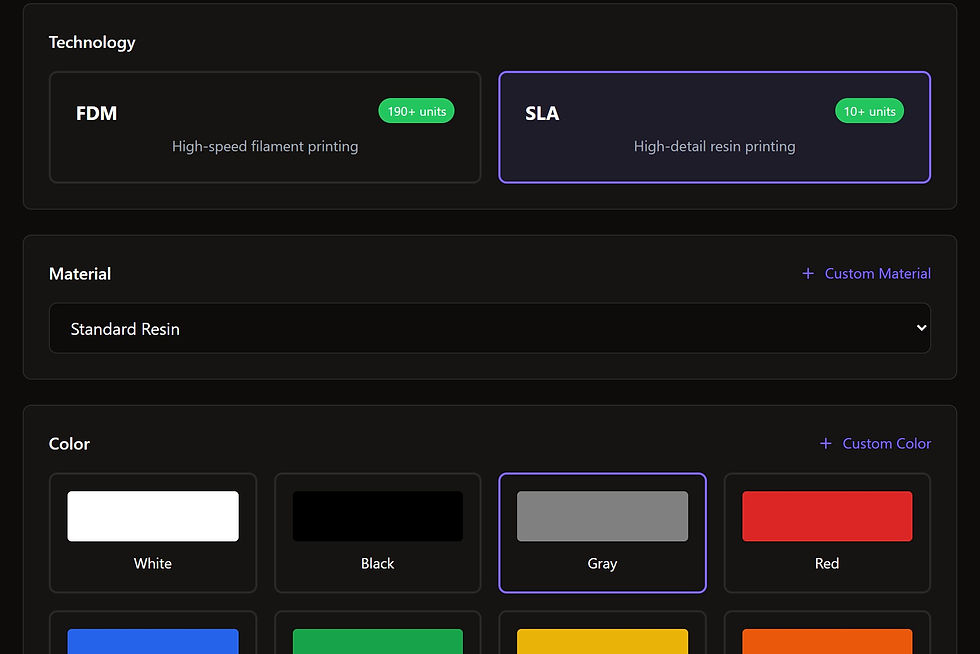This screenshot has height=654, width=980.
Task: Click the Material dropdown chevron arrow
Action: (921, 328)
